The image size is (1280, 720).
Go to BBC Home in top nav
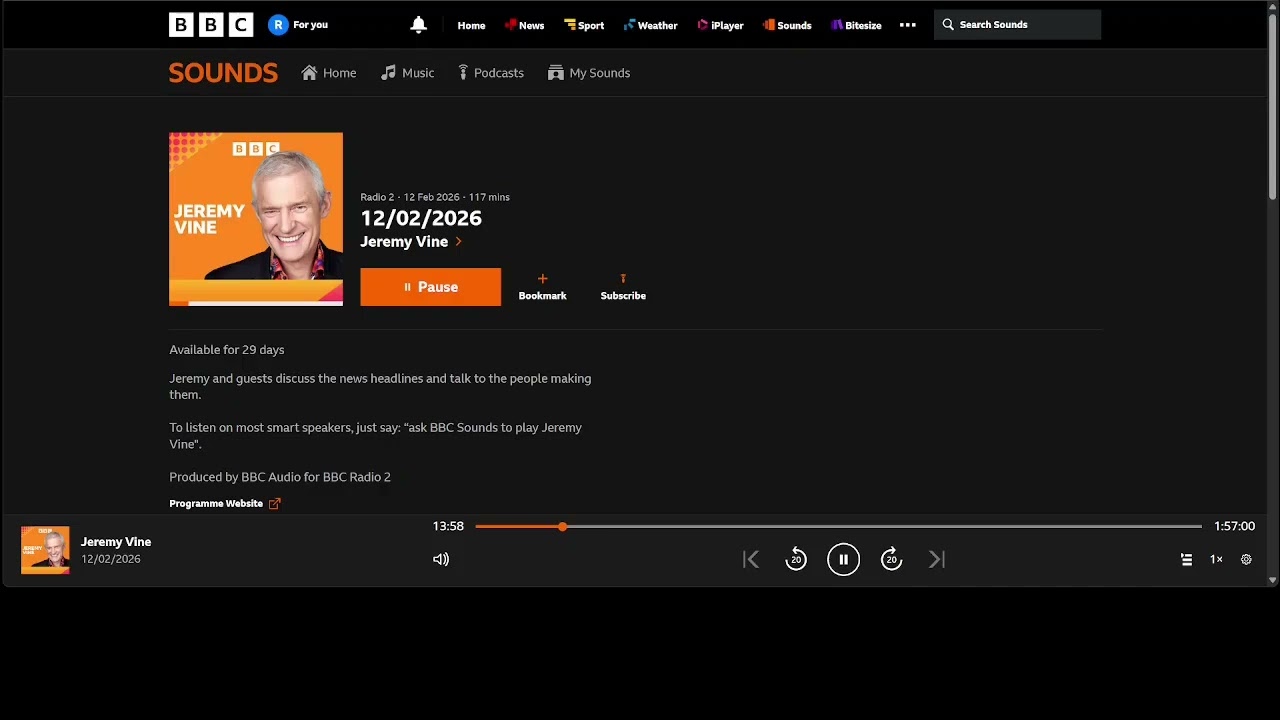click(x=471, y=25)
